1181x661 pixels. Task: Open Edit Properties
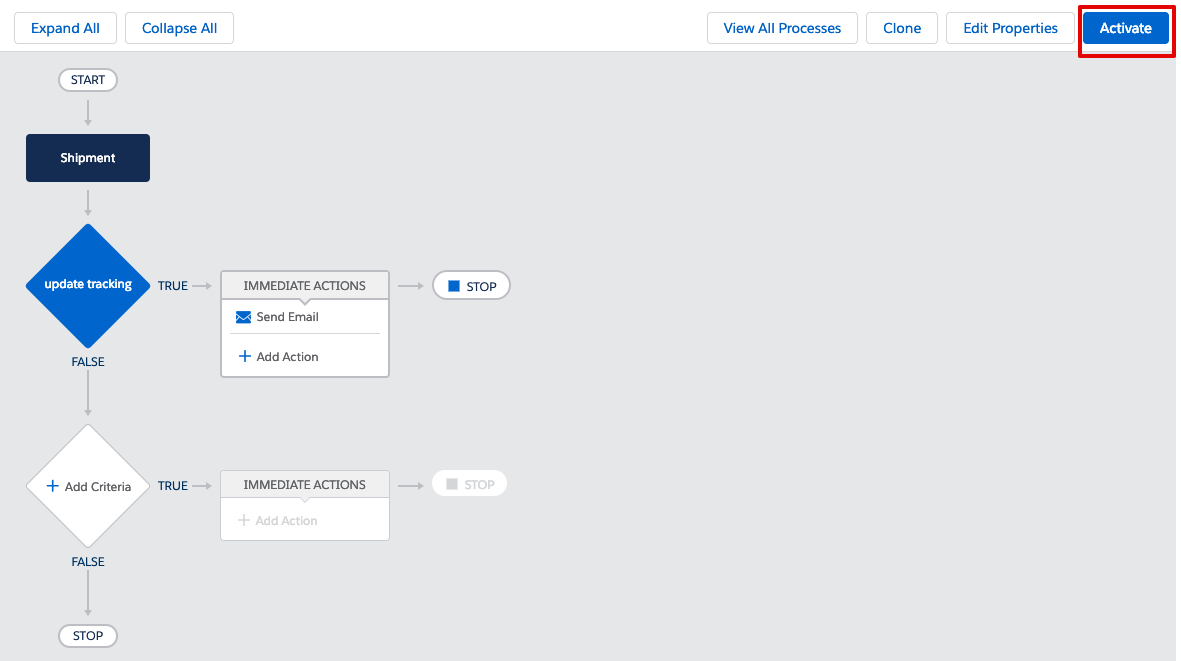click(1010, 28)
